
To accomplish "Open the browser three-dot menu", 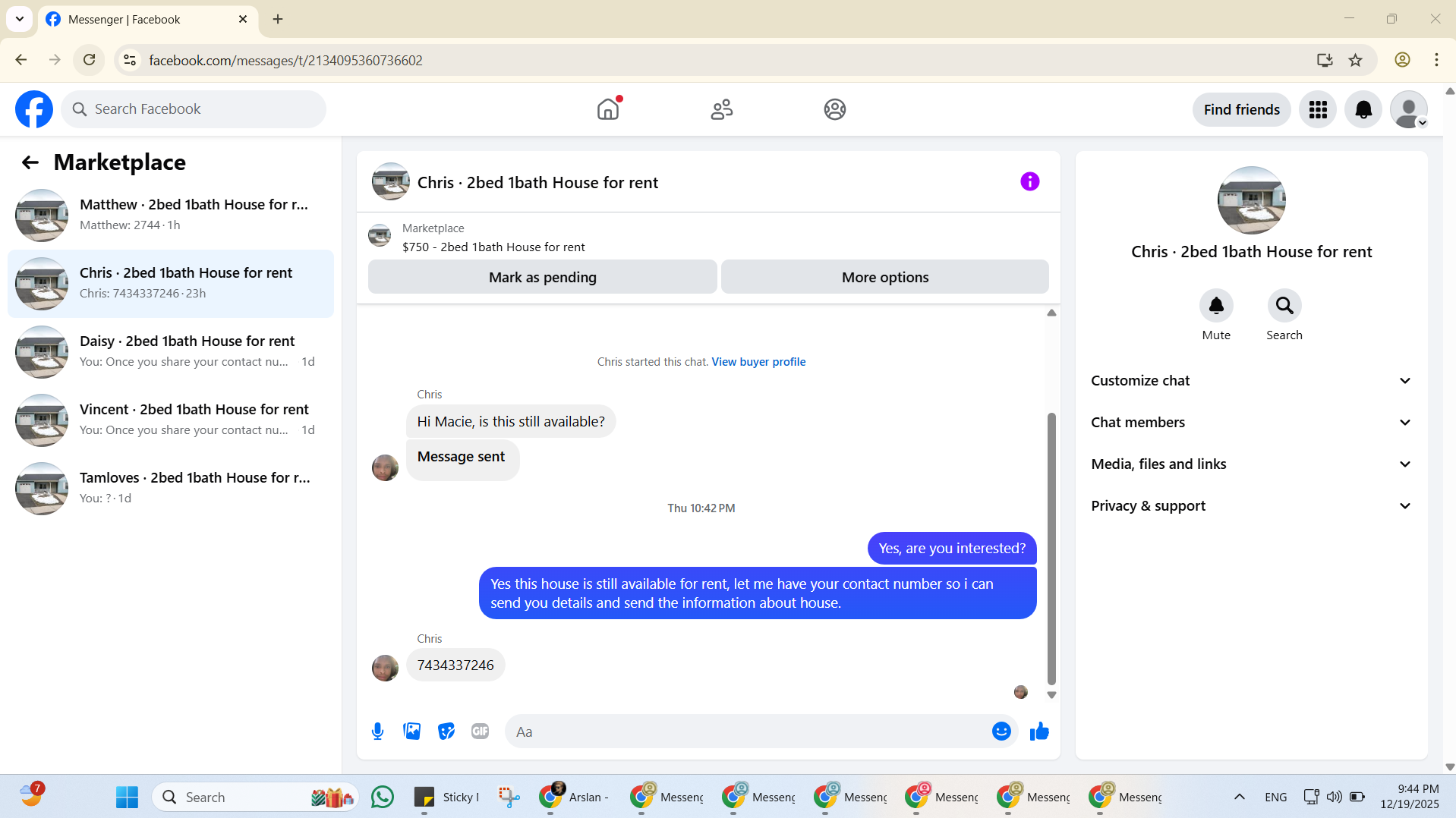I will pyautogui.click(x=1436, y=60).
